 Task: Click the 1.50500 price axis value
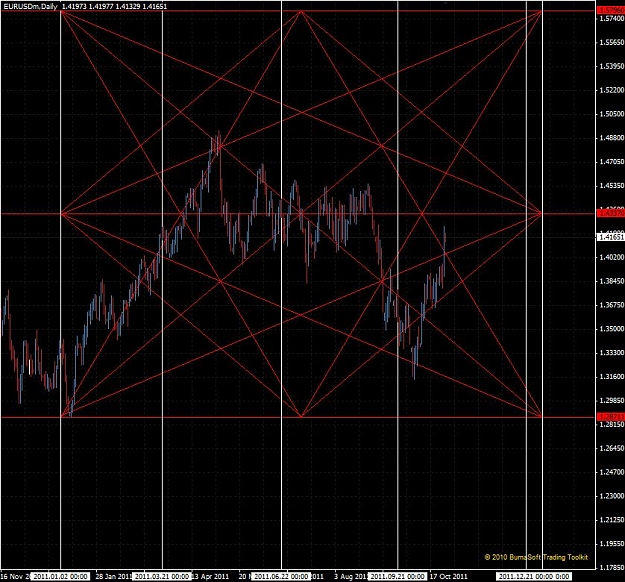tap(612, 114)
